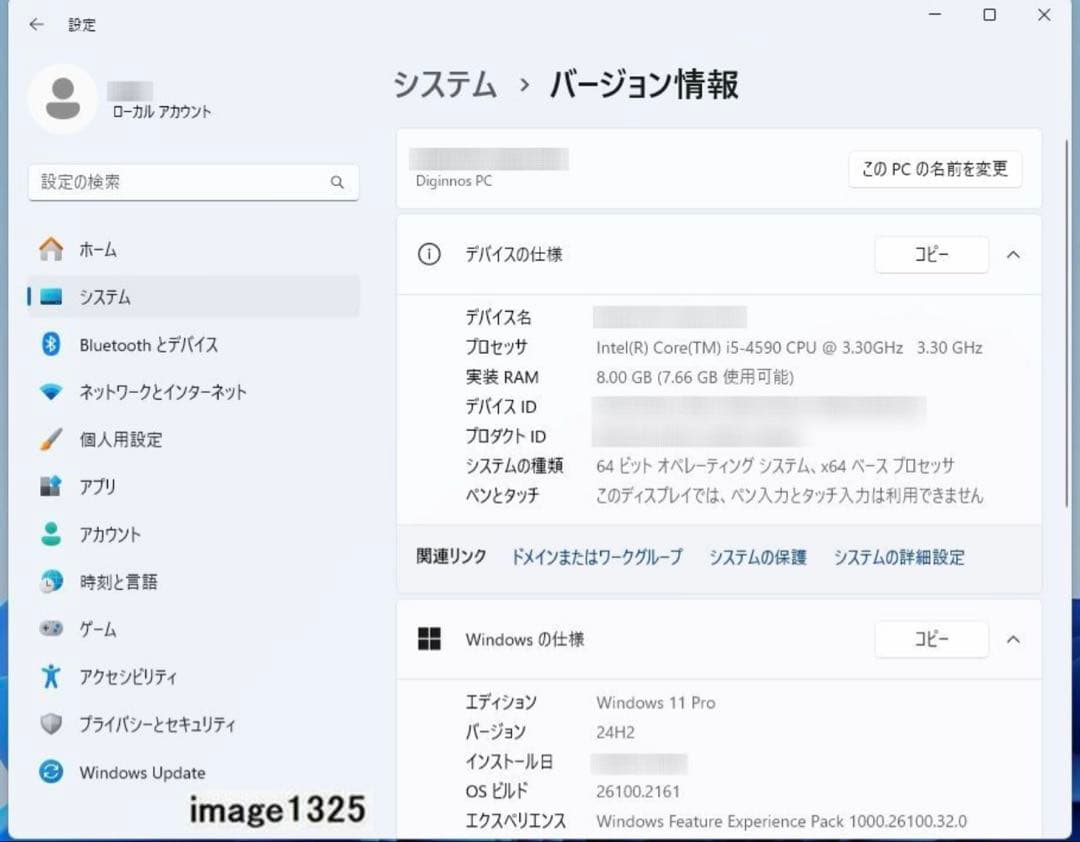Screen dimensions: 1080x842
Task: Click the back arrow at top left
Action: coord(36,24)
